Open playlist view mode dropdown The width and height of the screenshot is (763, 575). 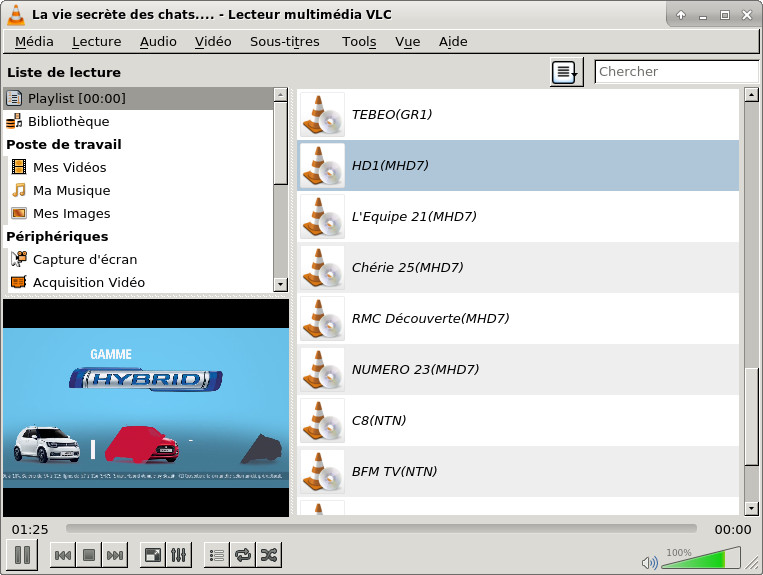click(x=566, y=72)
